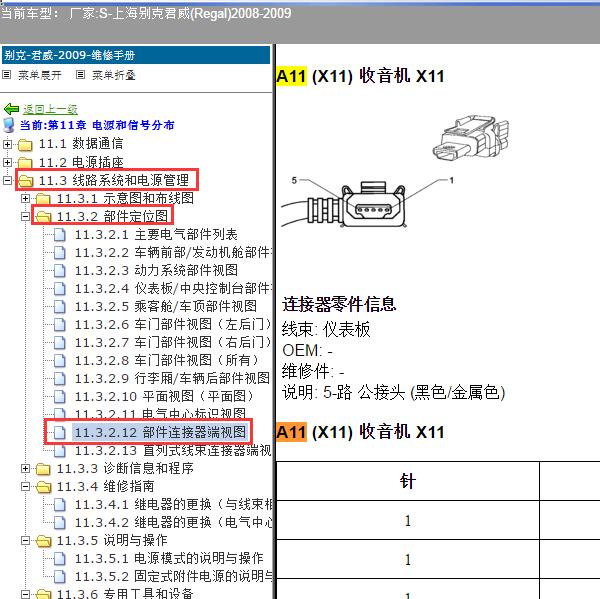Image resolution: width=600 pixels, height=599 pixels.
Task: Click the page icon for 11.3.2.3
Action: coord(60,271)
